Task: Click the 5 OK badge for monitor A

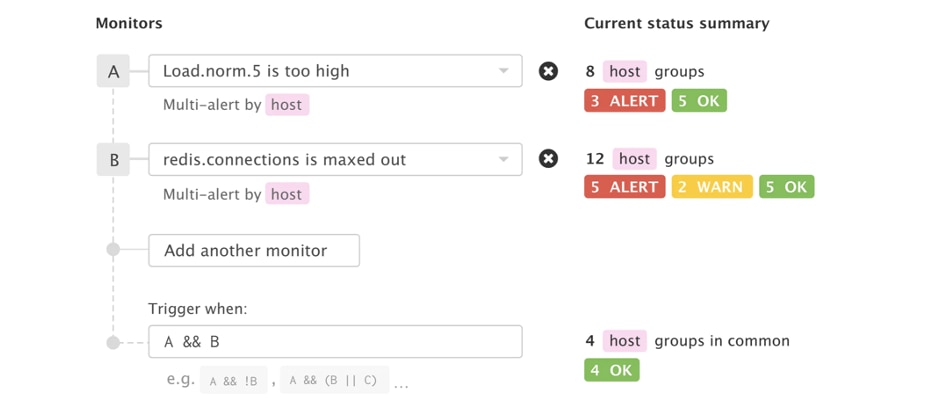Action: point(699,101)
